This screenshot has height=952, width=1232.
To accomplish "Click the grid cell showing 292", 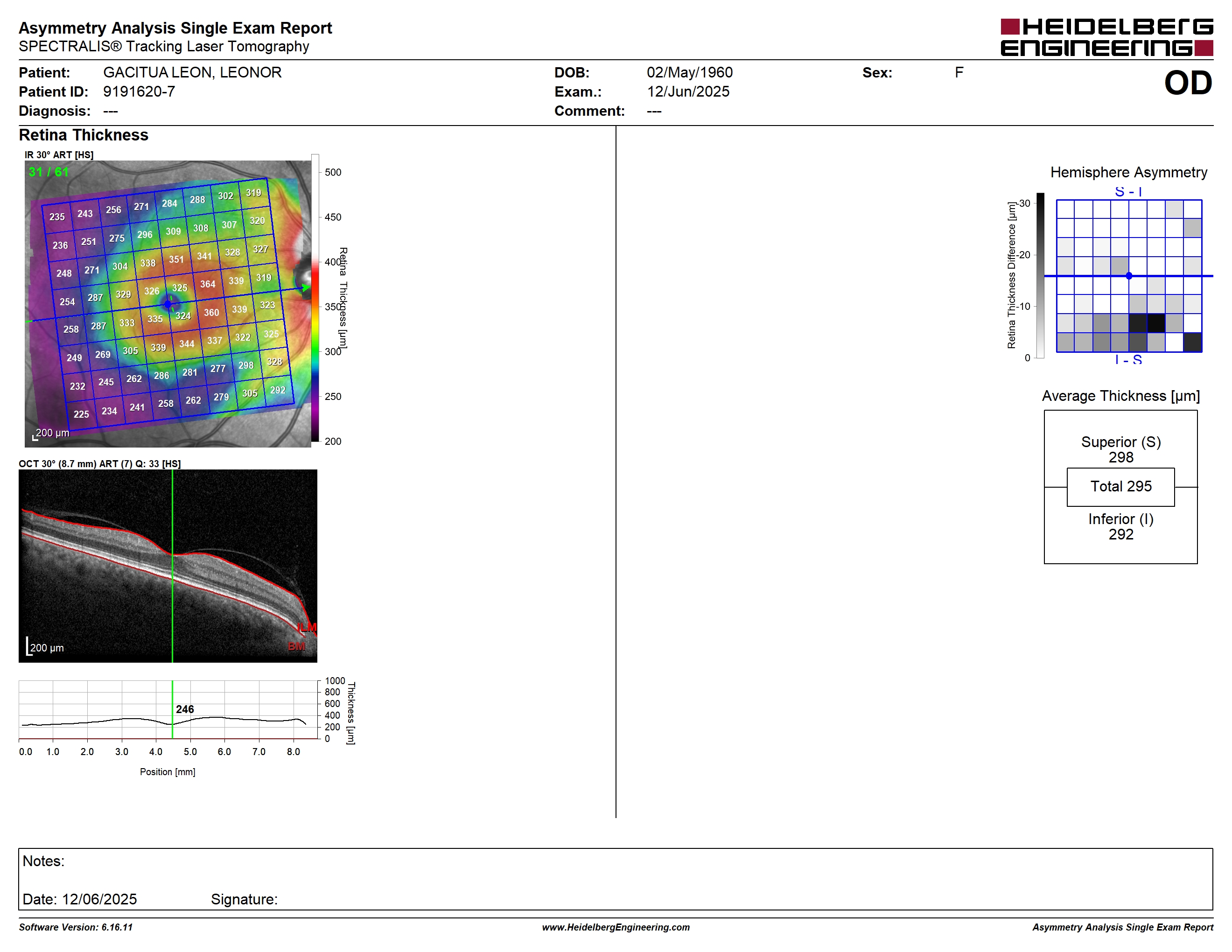I will click(x=278, y=390).
